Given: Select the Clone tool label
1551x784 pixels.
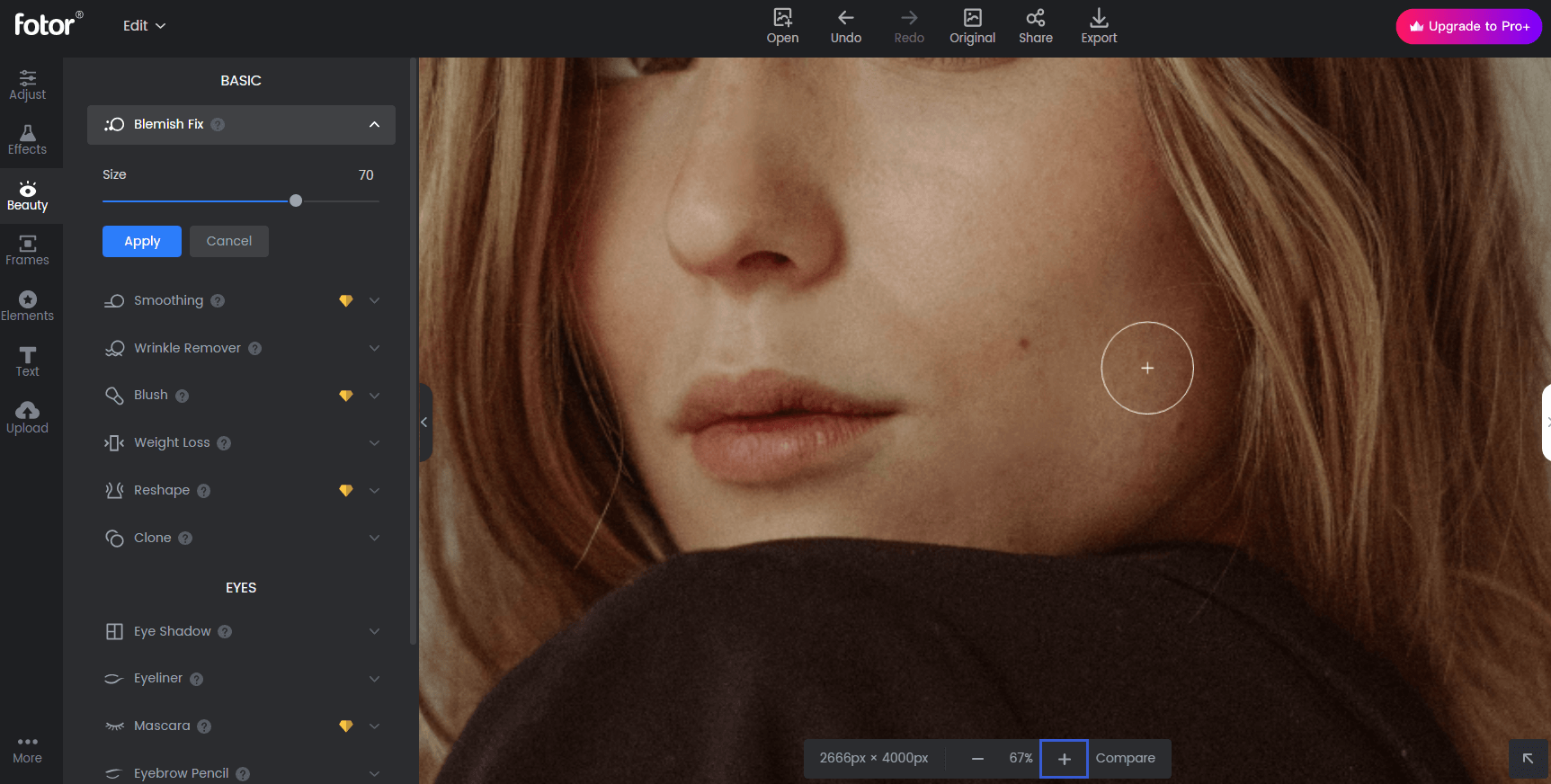Looking at the screenshot, I should click(x=152, y=538).
